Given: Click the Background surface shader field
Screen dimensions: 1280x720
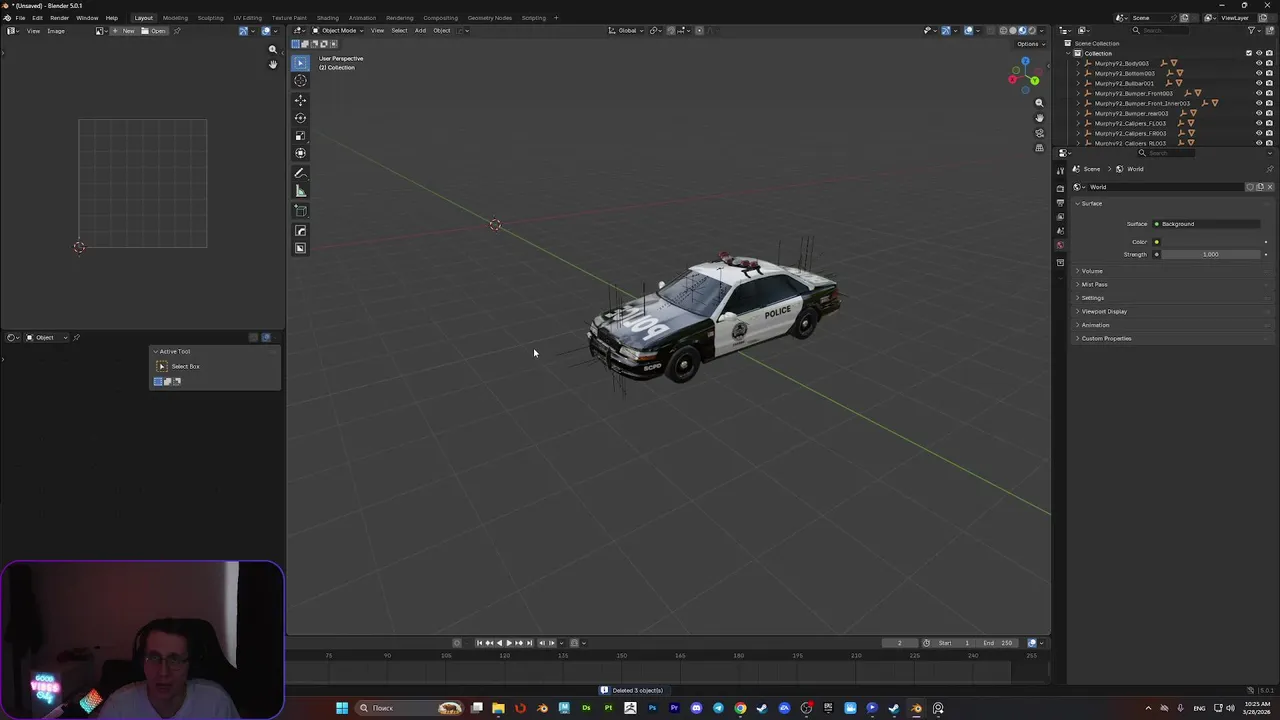Looking at the screenshot, I should 1205,224.
